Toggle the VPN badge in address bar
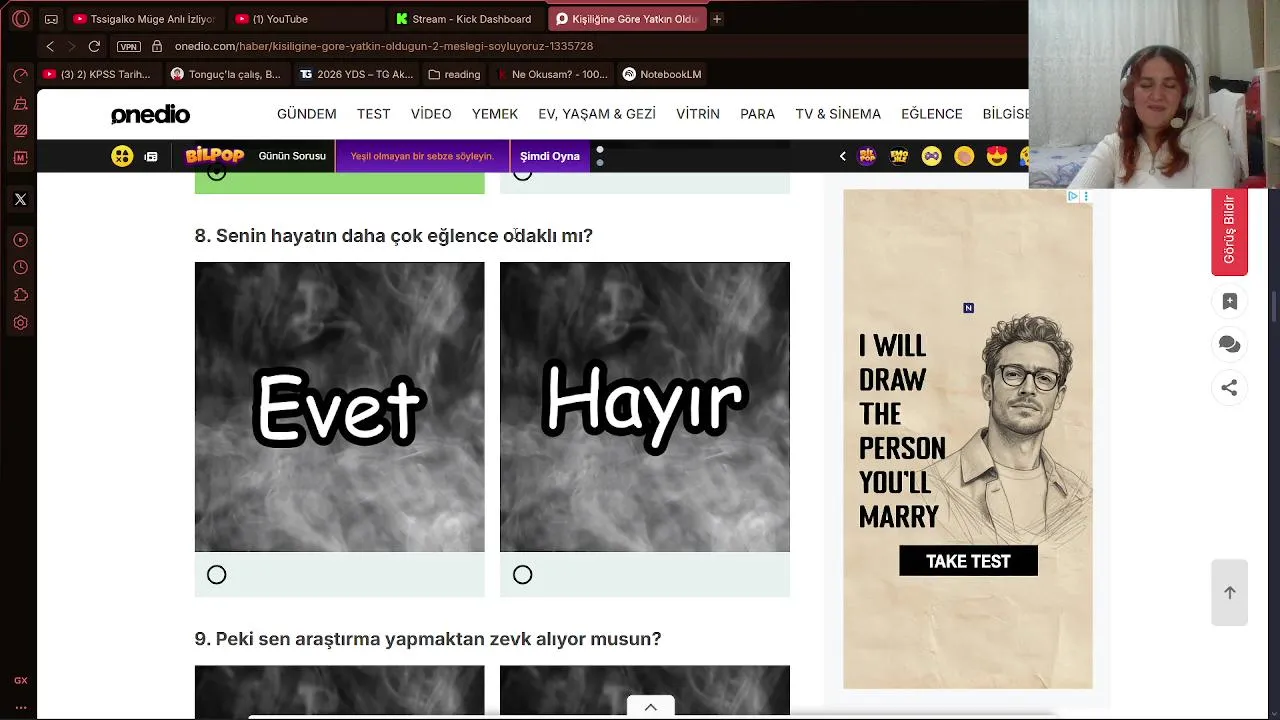Viewport: 1280px width, 720px height. [128, 46]
